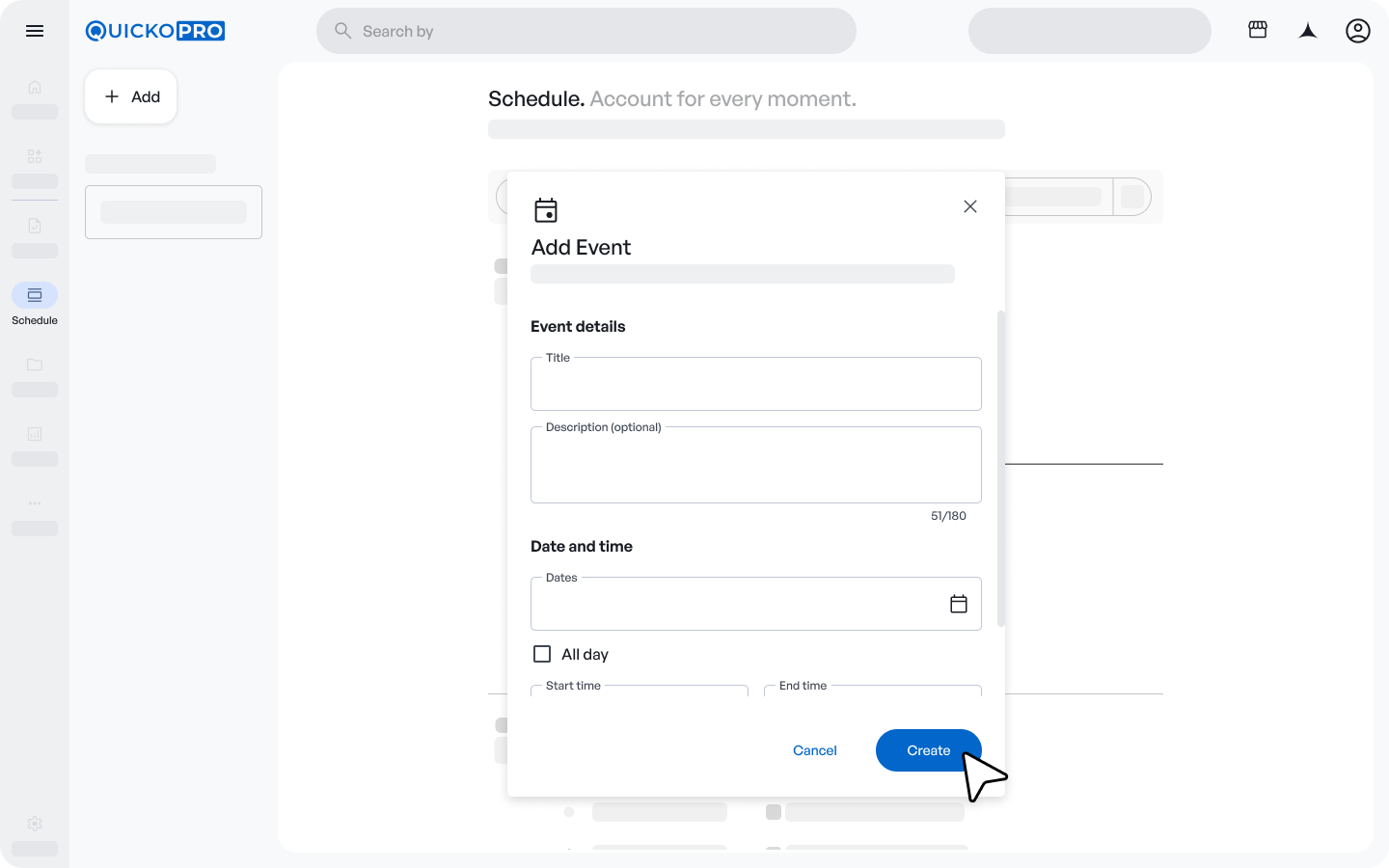Open the hamburger menu
Viewport: 1389px width, 868px height.
pyautogui.click(x=35, y=31)
